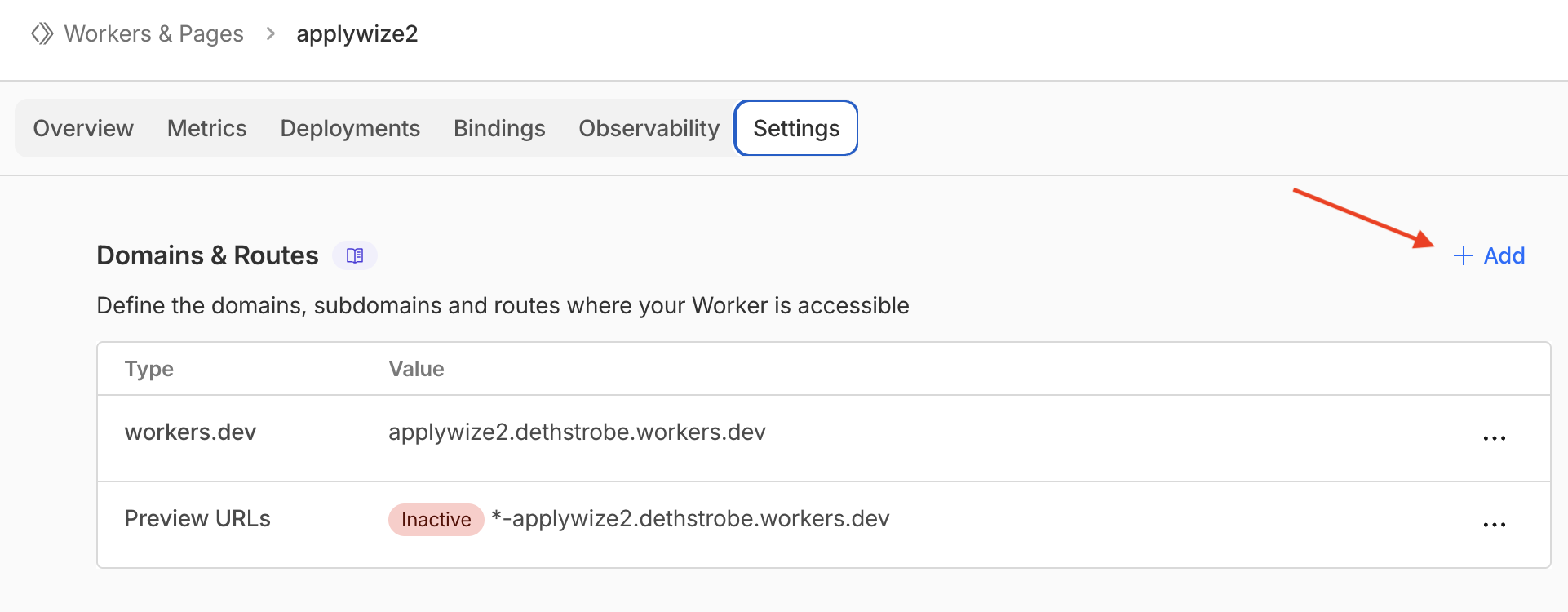Click the applywize2 breadcrumb title
Viewport: 1568px width, 612px height.
coord(357,33)
